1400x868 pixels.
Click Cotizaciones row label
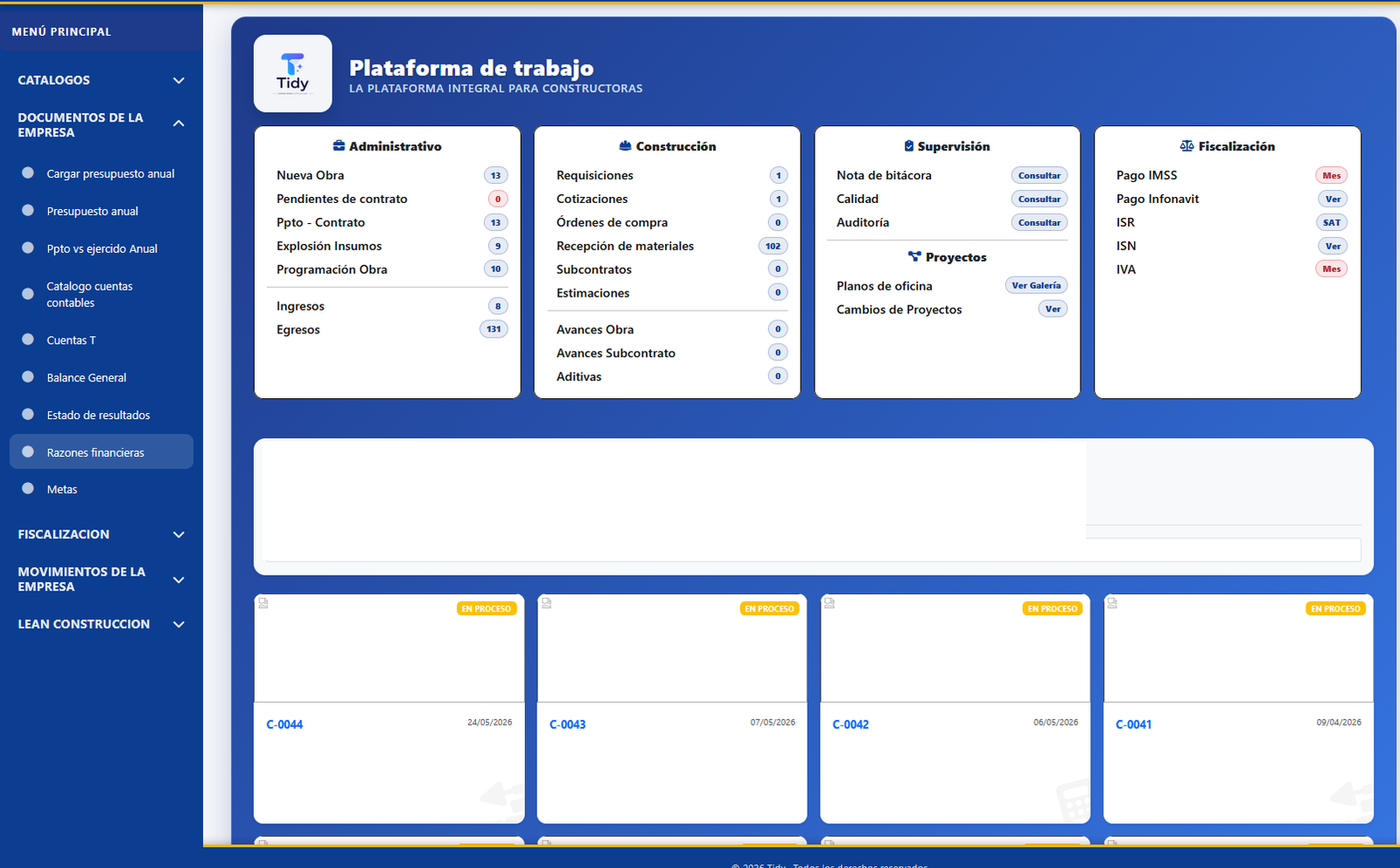click(591, 199)
